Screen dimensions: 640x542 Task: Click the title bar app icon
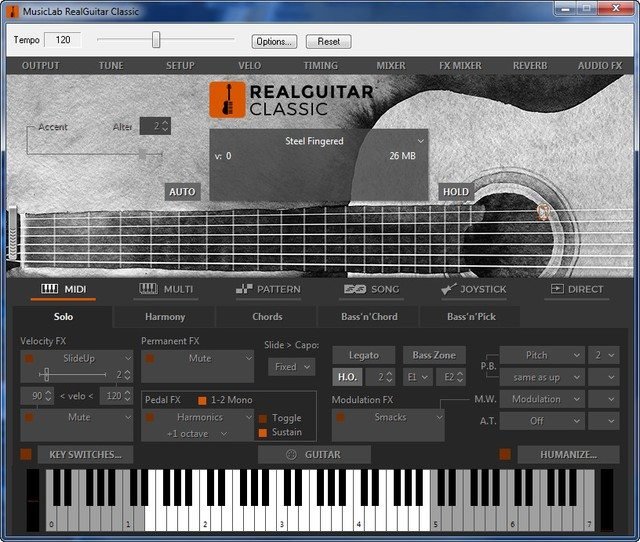tap(13, 11)
